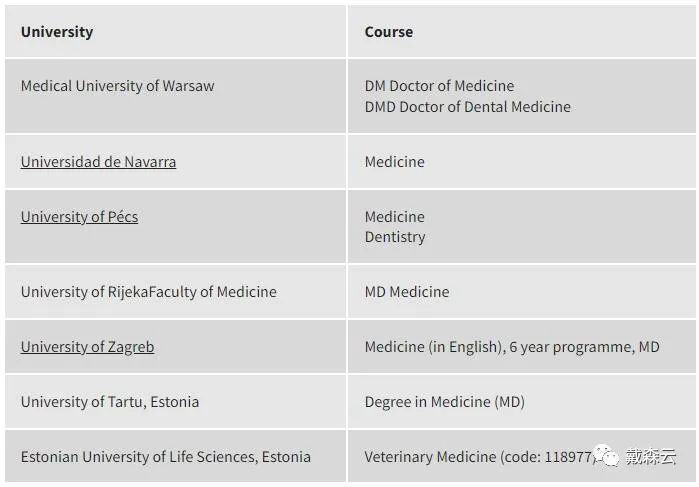
Task: Open the University of Pécs link
Action: tap(79, 217)
